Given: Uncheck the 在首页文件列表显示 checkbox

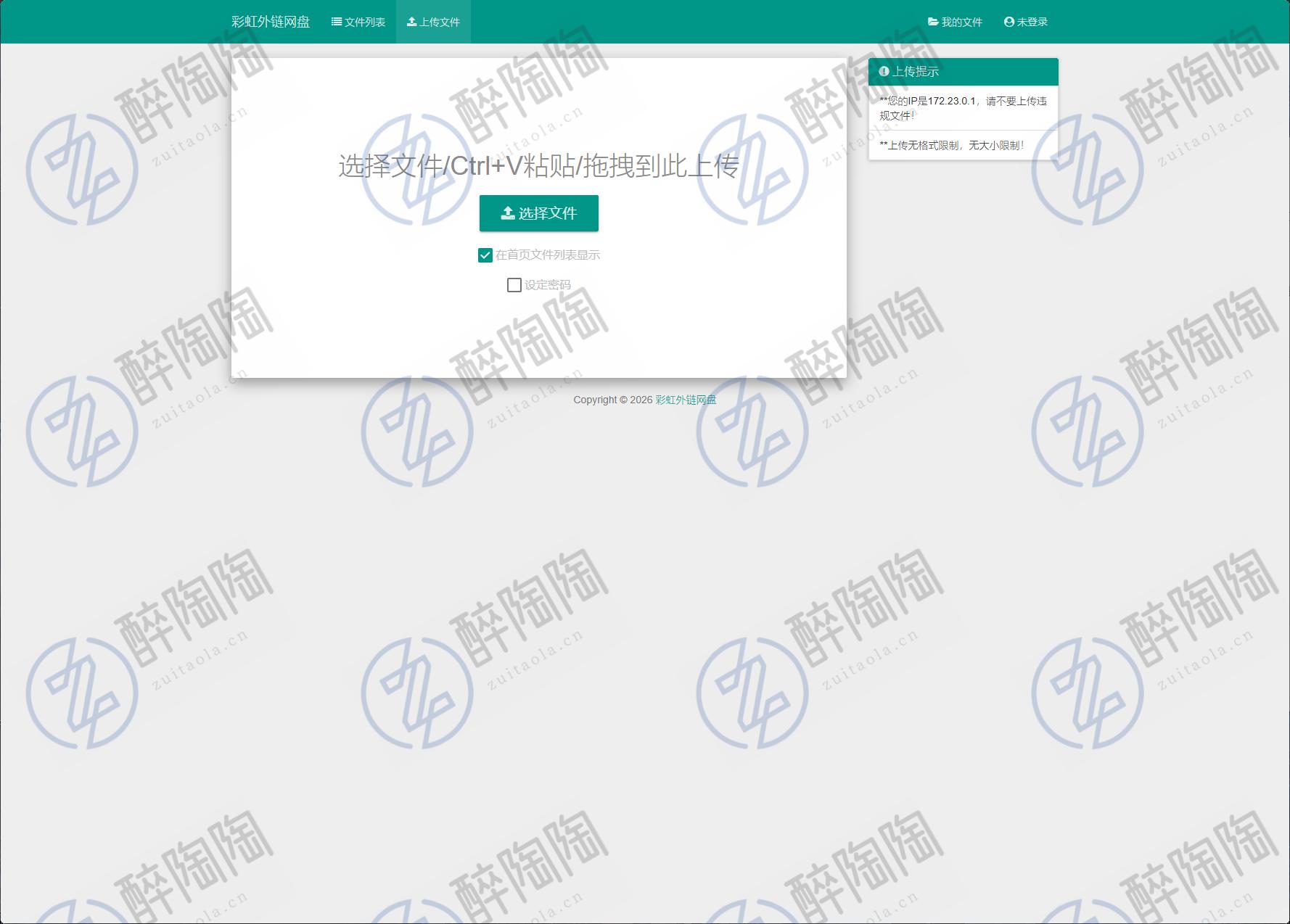Looking at the screenshot, I should (x=485, y=255).
